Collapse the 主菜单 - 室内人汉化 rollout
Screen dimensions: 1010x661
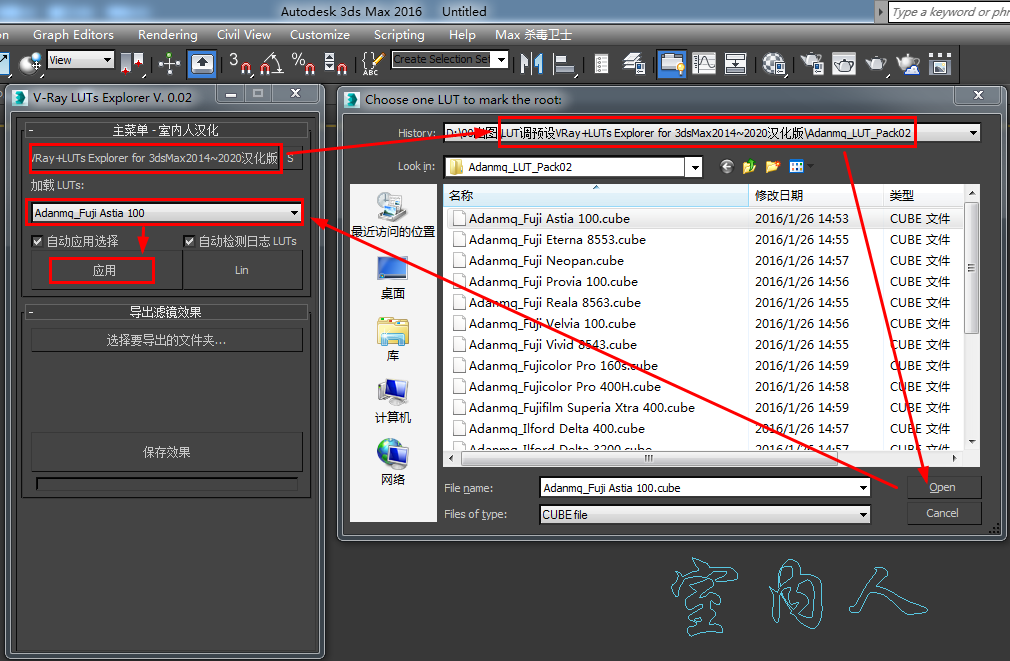[166, 130]
